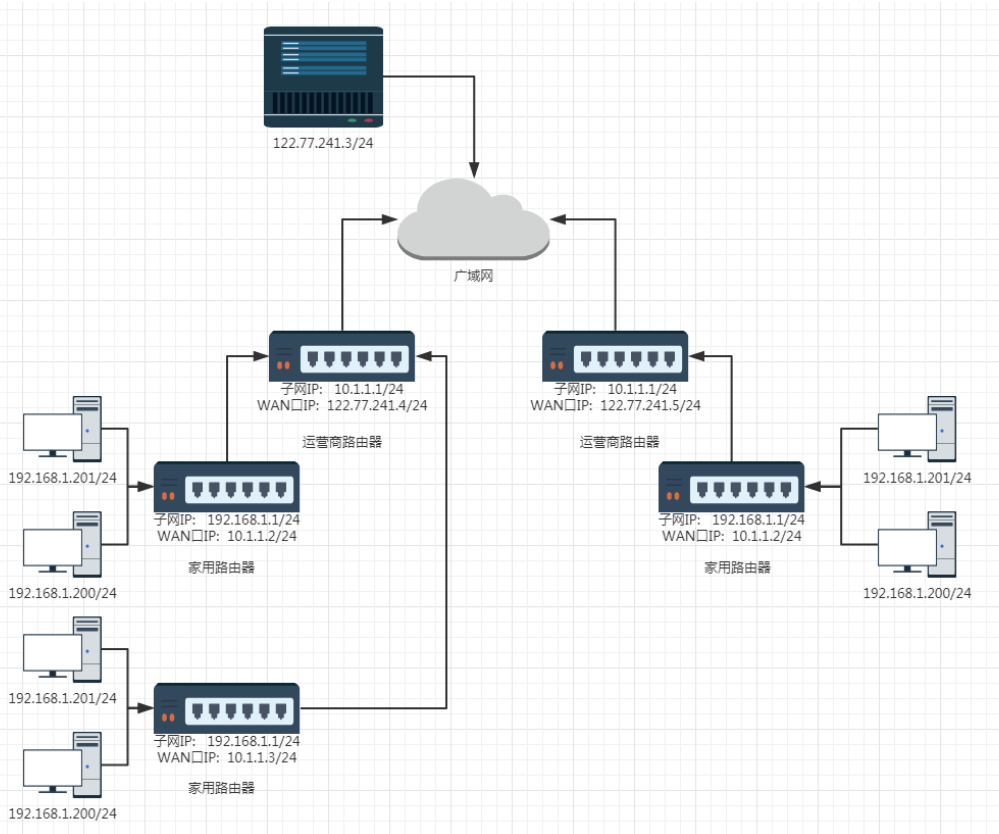Select the server icon labeled 122.77.241.3/24
Viewport: 999px width, 834px height.
[323, 76]
